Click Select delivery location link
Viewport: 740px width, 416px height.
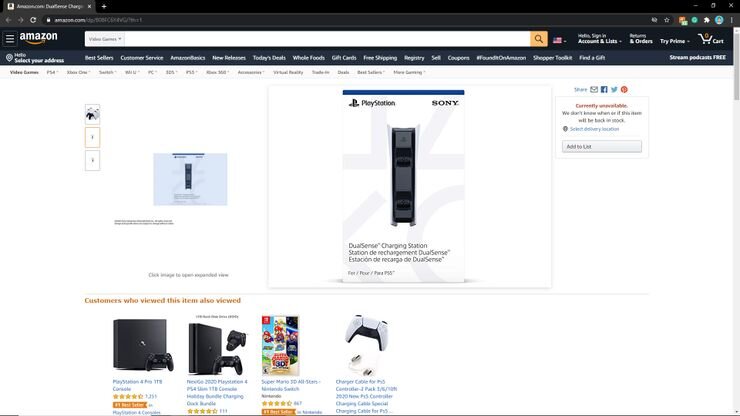pyautogui.click(x=594, y=129)
